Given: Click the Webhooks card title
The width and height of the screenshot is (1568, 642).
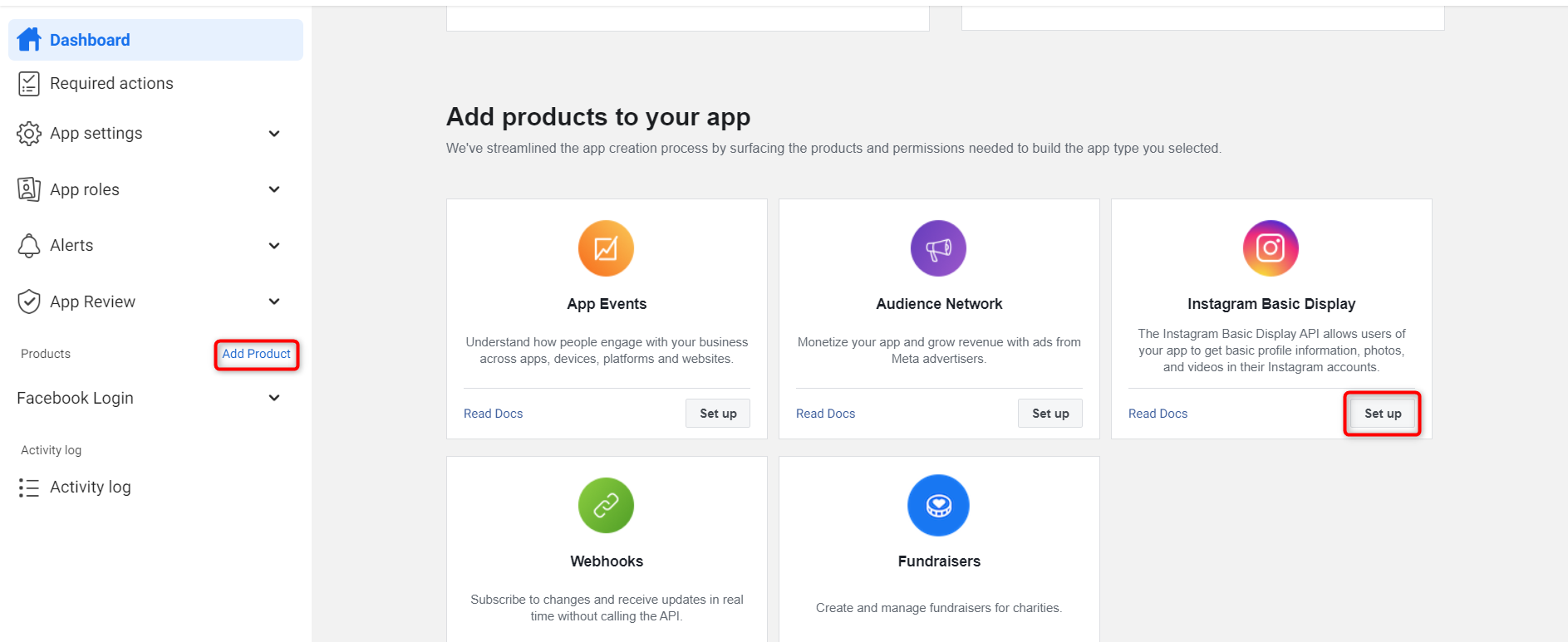Looking at the screenshot, I should pos(607,561).
